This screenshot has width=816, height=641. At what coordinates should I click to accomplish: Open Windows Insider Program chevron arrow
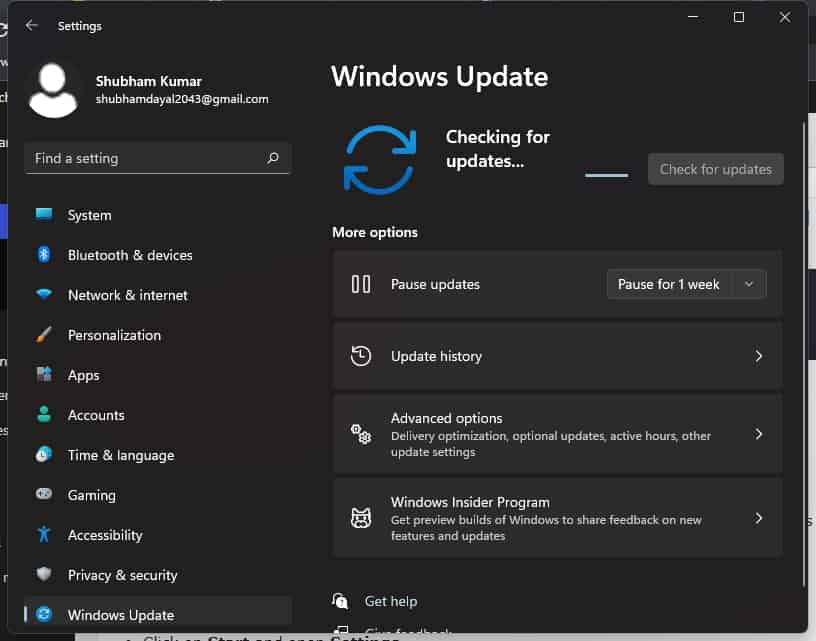pyautogui.click(x=758, y=518)
